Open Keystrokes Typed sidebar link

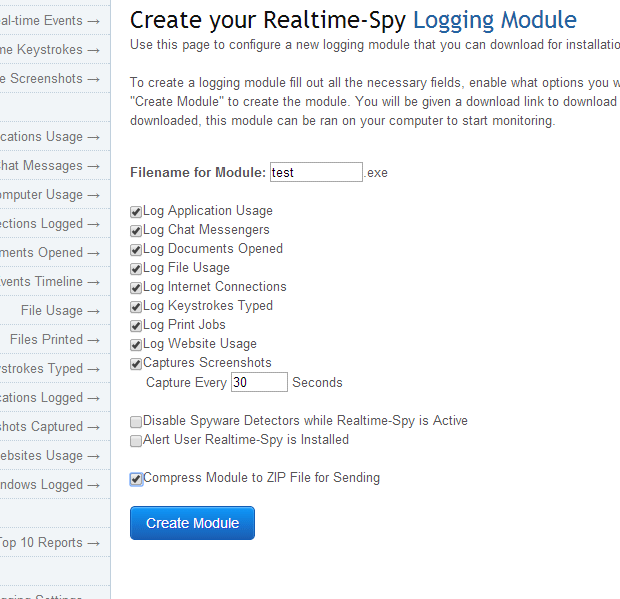click(50, 368)
